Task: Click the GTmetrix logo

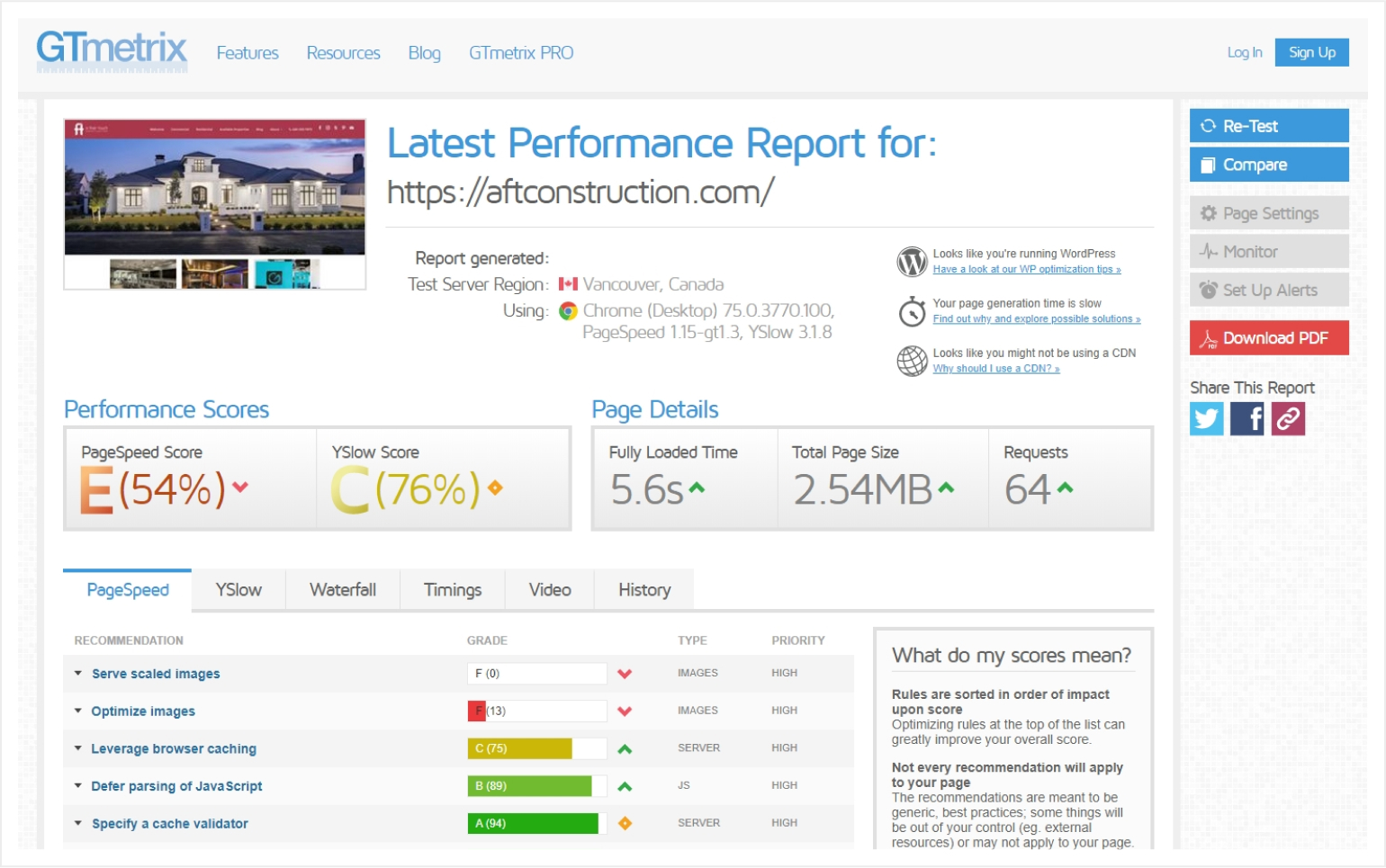Action: [112, 51]
